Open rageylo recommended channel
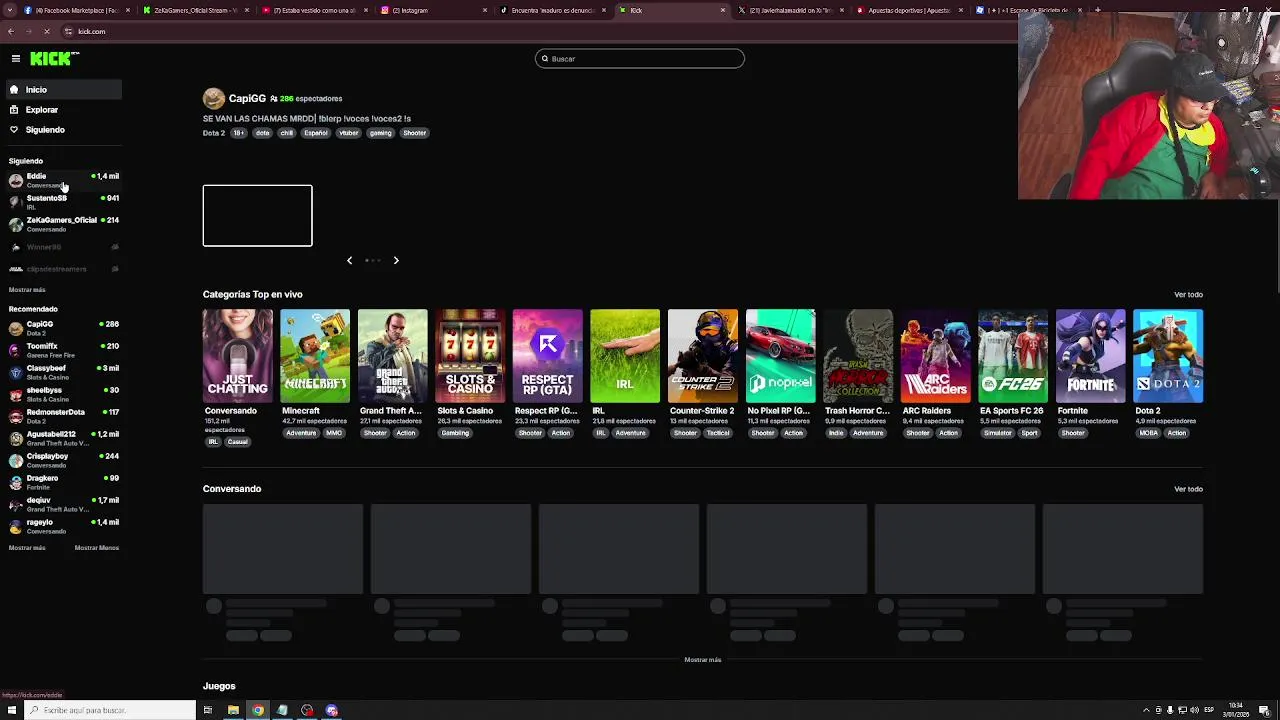This screenshot has height=720, width=1280. [63, 526]
